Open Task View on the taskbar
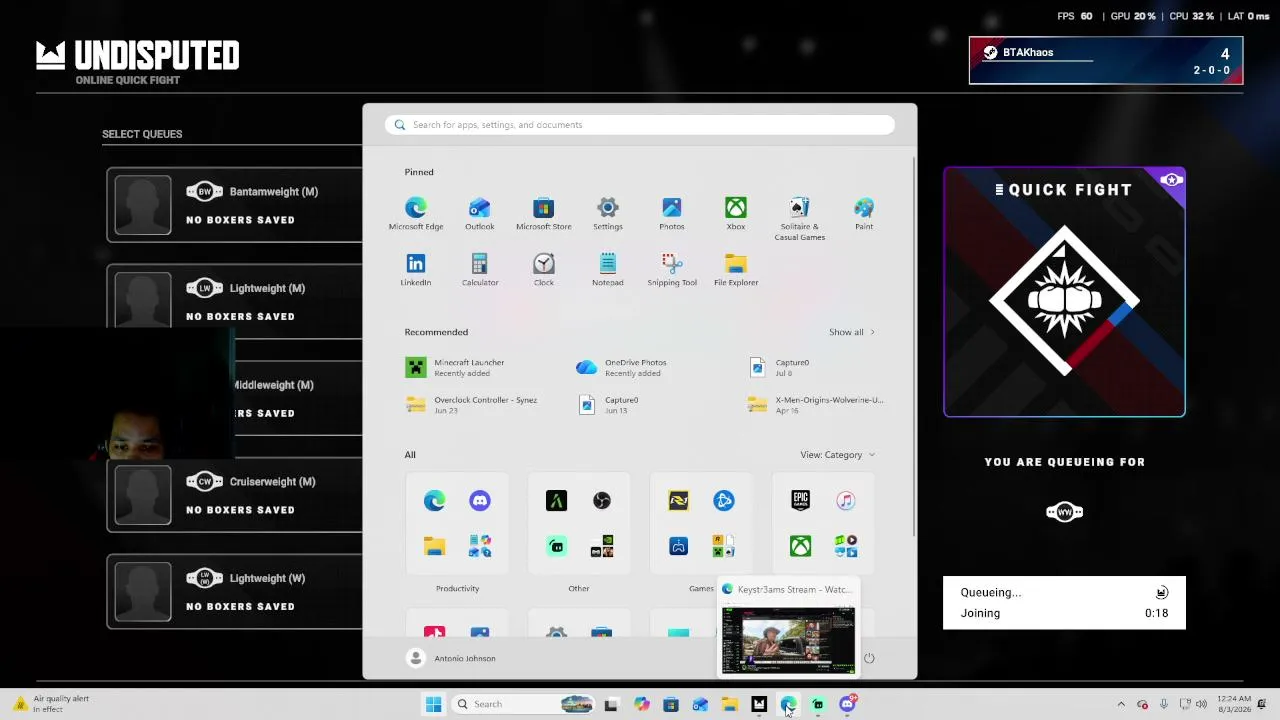Screen dimensions: 1280x720 point(611,704)
